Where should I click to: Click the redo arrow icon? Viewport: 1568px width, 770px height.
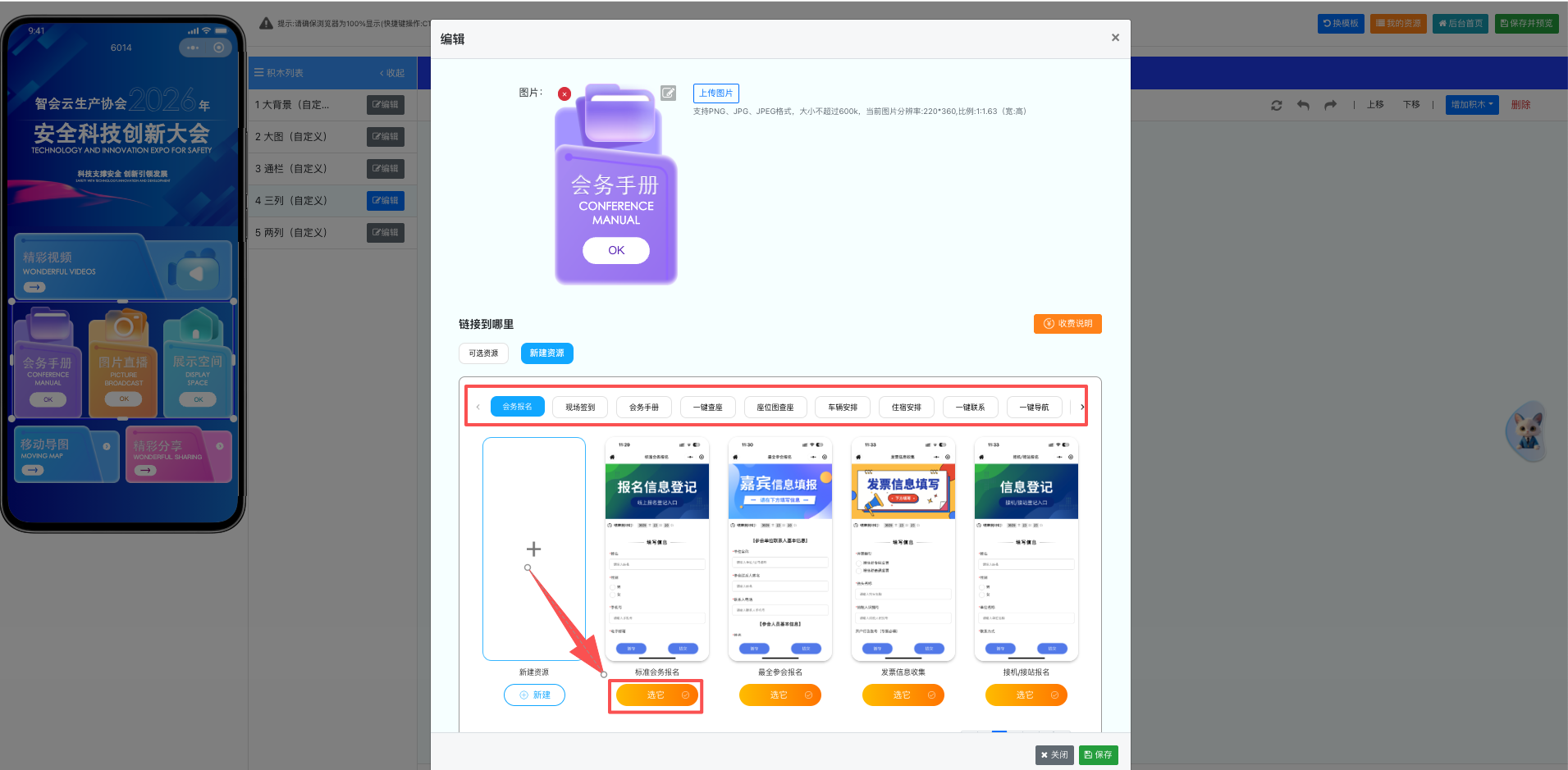(x=1330, y=105)
